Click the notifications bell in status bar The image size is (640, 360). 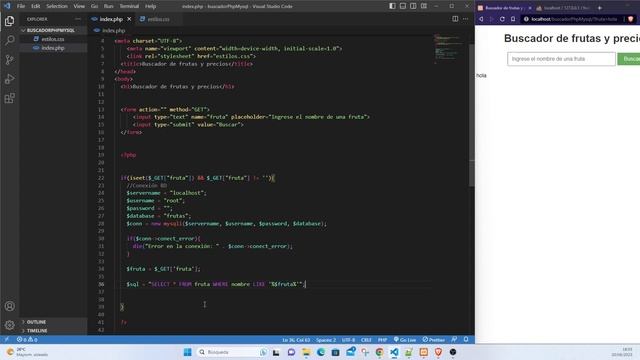(x=466, y=340)
